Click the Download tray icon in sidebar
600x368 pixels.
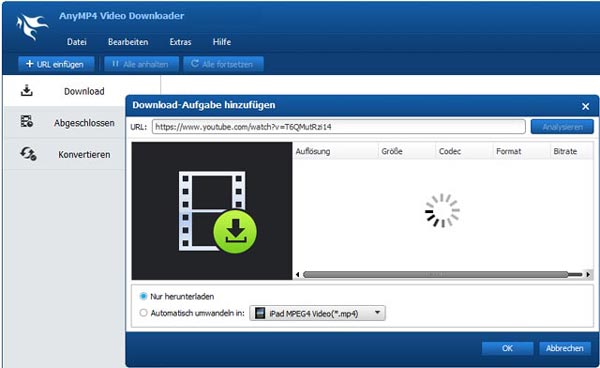[26, 91]
